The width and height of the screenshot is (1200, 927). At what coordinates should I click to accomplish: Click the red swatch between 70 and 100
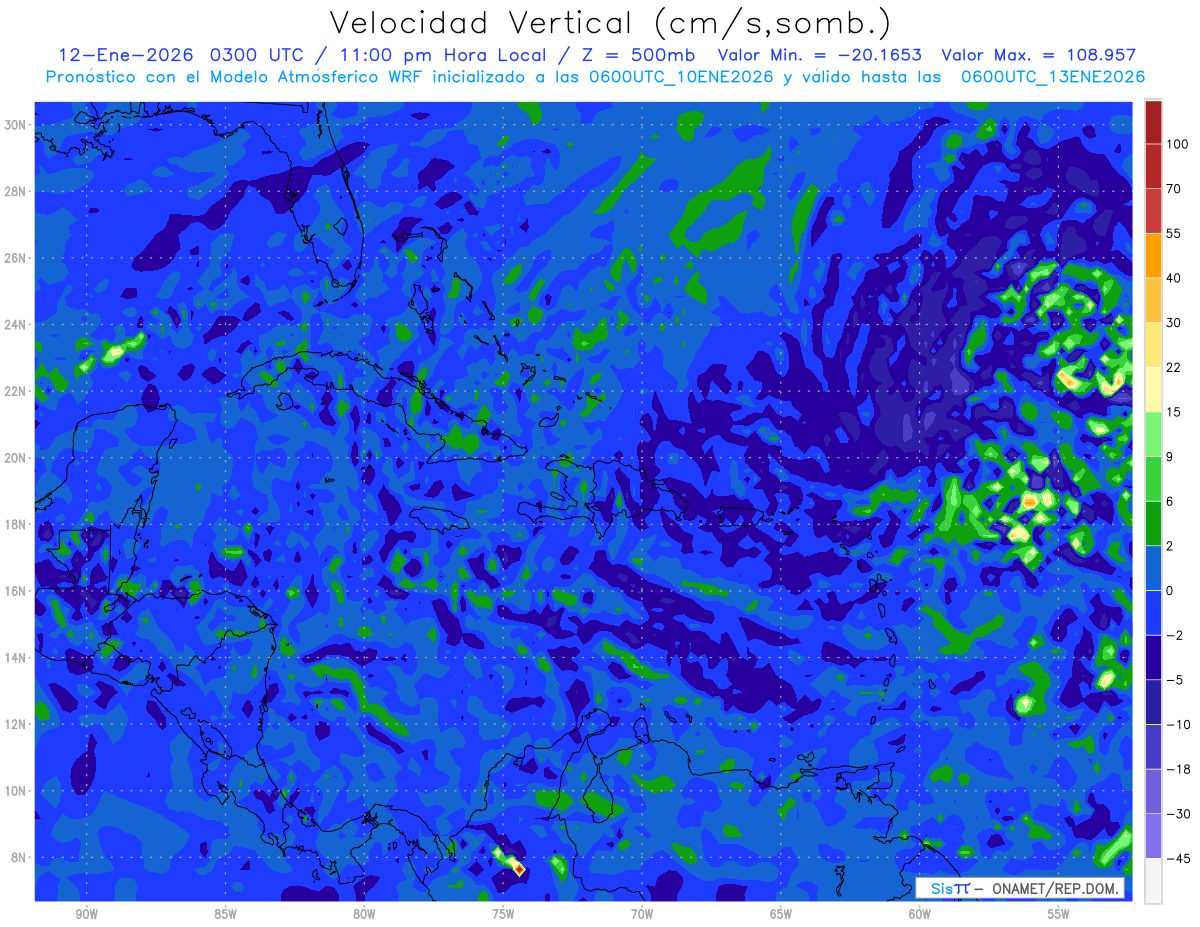click(1153, 166)
